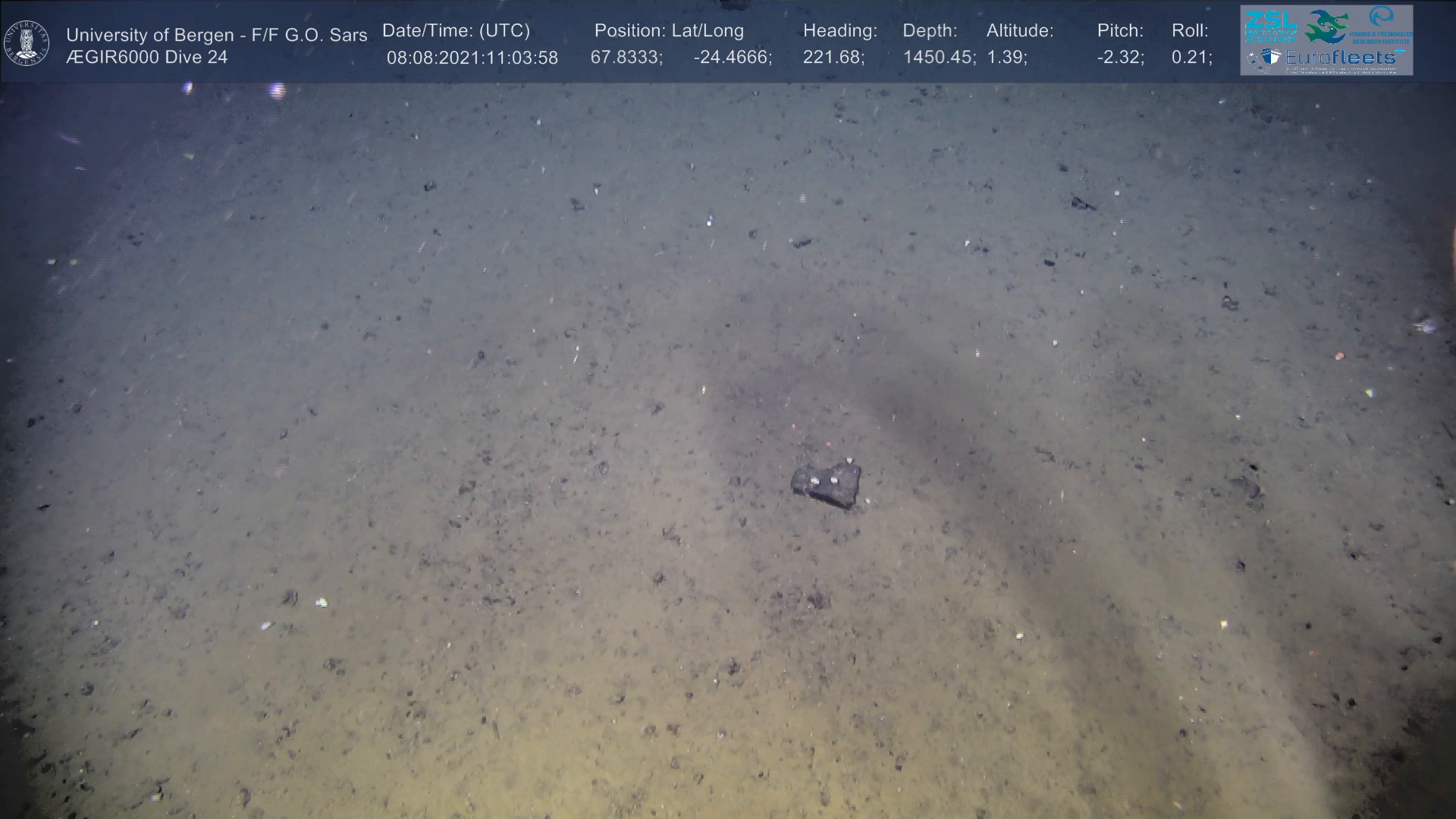Click the heading value 221.68
Viewport: 1456px width, 819px height.
tap(833, 58)
